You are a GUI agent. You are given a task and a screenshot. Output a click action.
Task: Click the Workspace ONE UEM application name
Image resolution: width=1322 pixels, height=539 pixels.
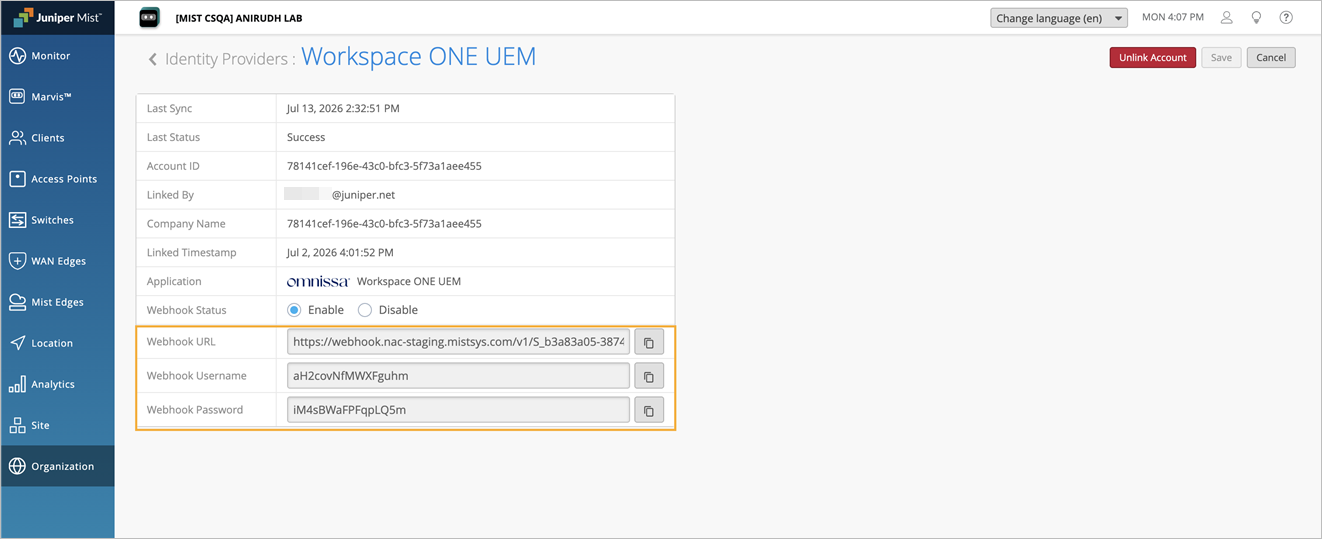tap(409, 282)
